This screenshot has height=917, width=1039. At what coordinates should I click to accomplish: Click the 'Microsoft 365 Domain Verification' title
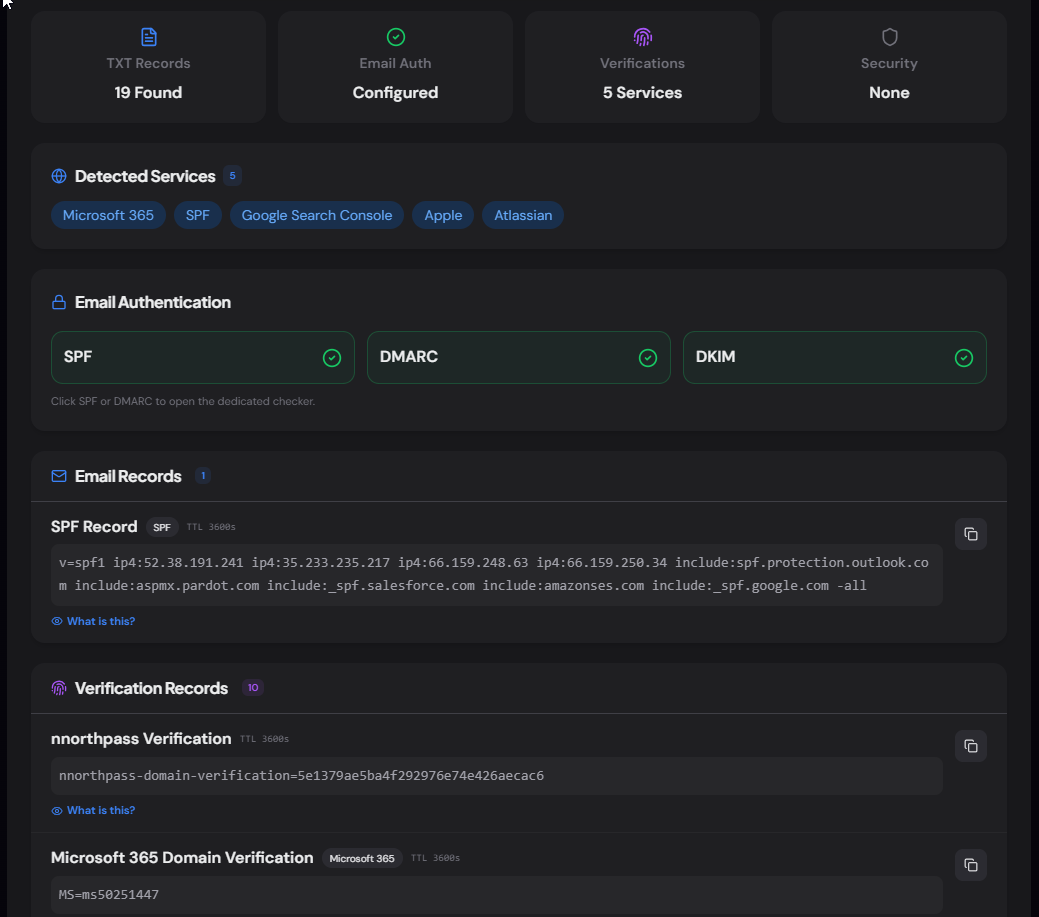[182, 857]
